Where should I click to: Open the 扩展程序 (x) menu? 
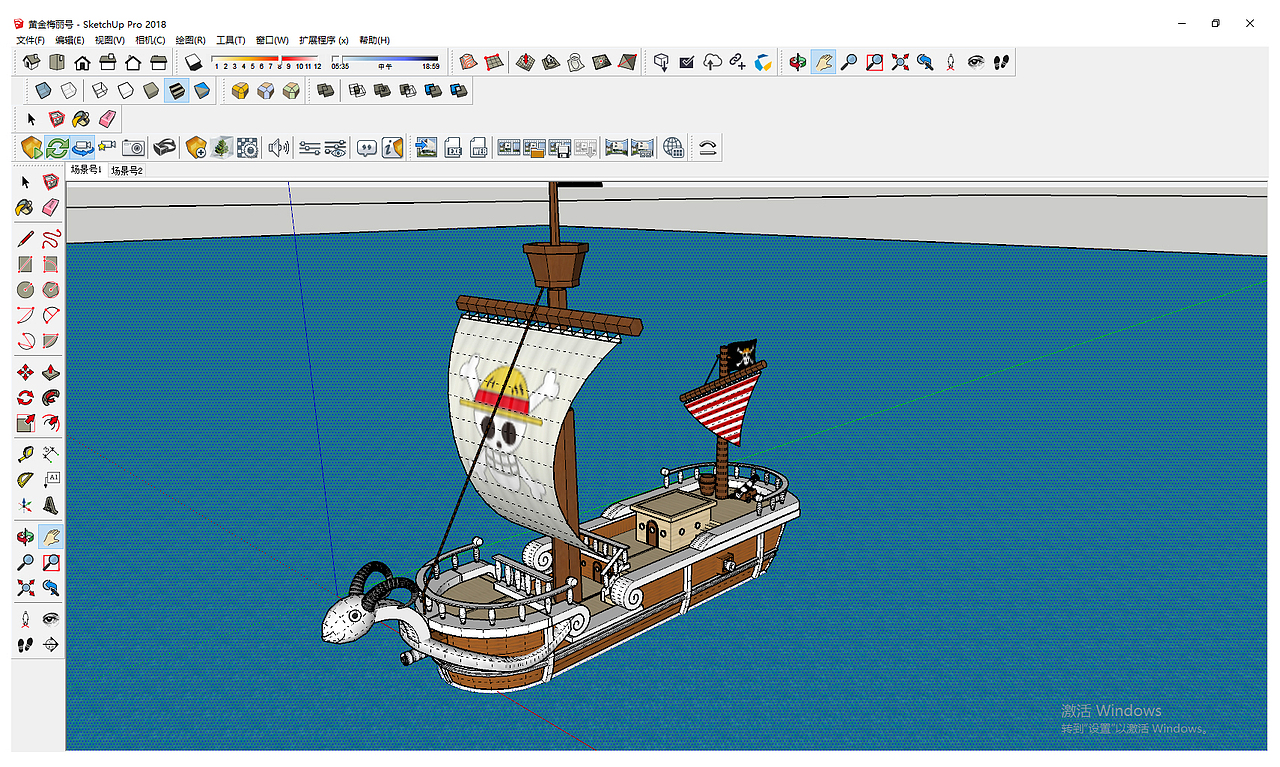coord(324,40)
